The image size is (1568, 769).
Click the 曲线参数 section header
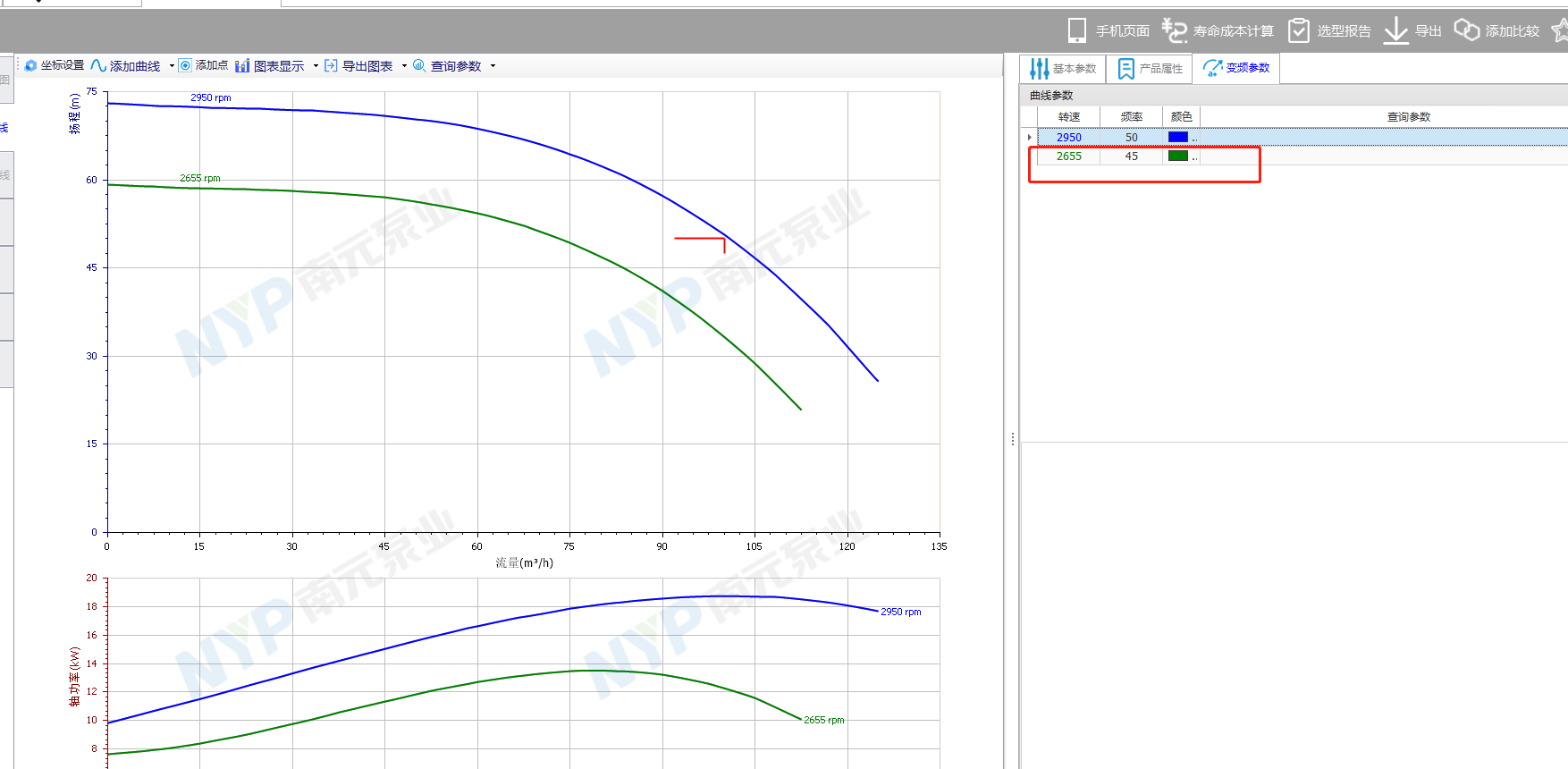pos(1051,96)
